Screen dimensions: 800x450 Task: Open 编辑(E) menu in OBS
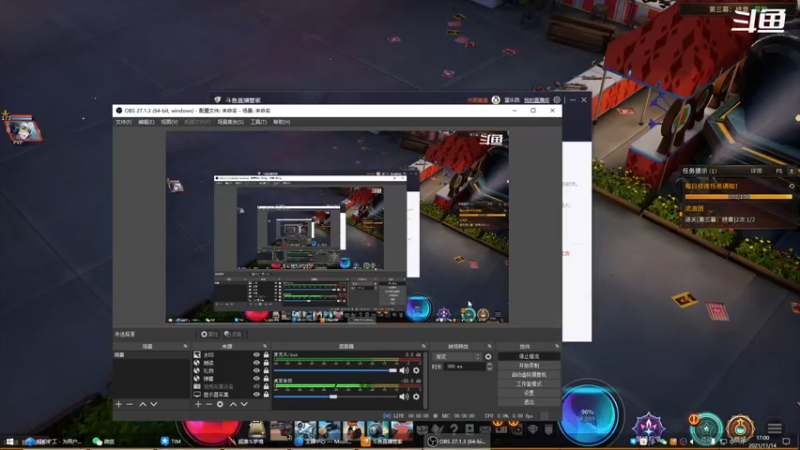tap(146, 122)
